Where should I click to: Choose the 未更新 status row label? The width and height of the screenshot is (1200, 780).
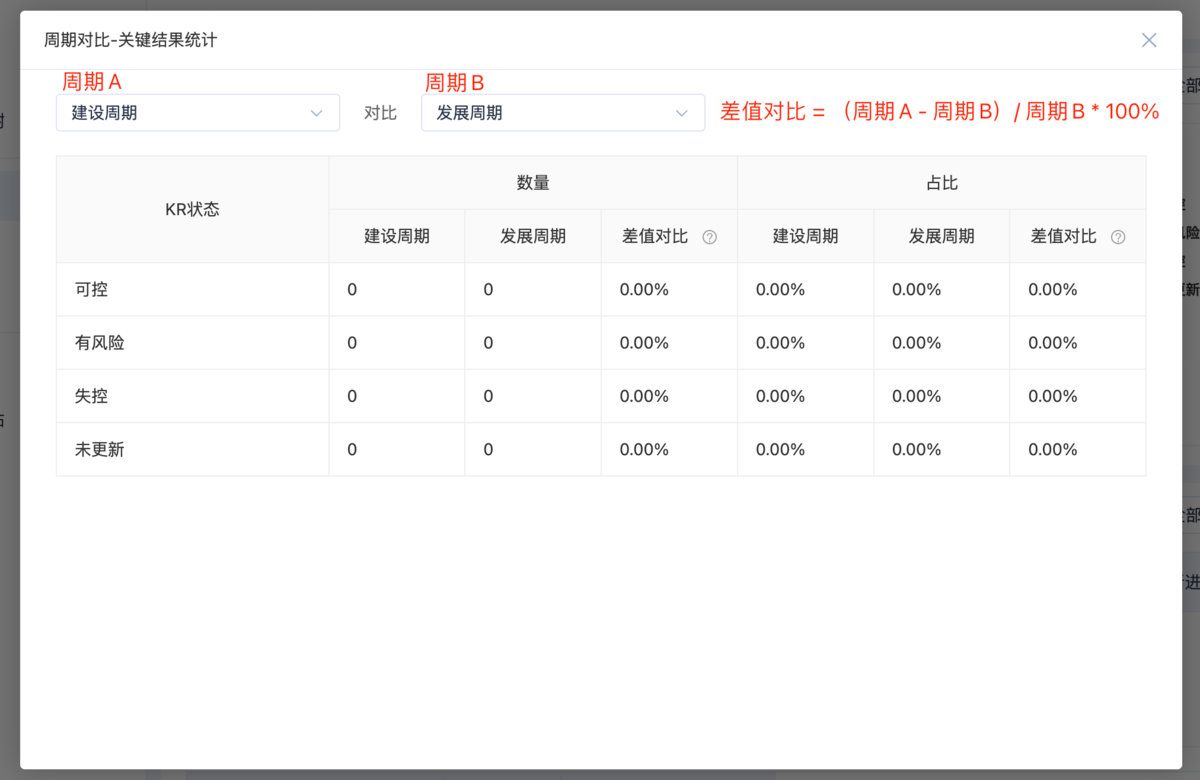[100, 450]
